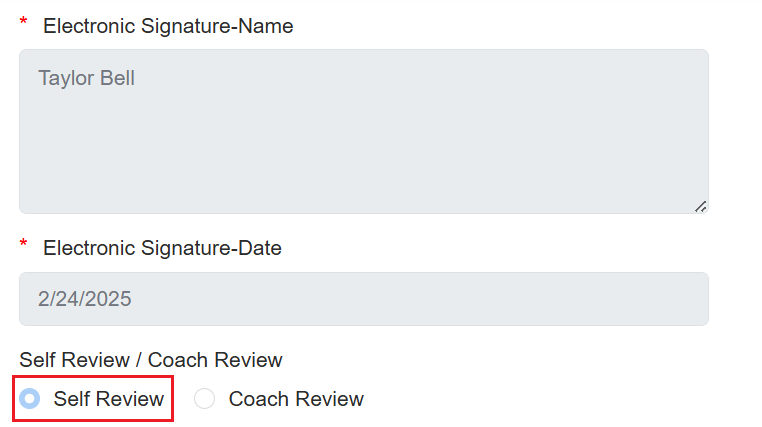Click the word Bell in name field
Viewport: 762px width, 427px height.
117,78
